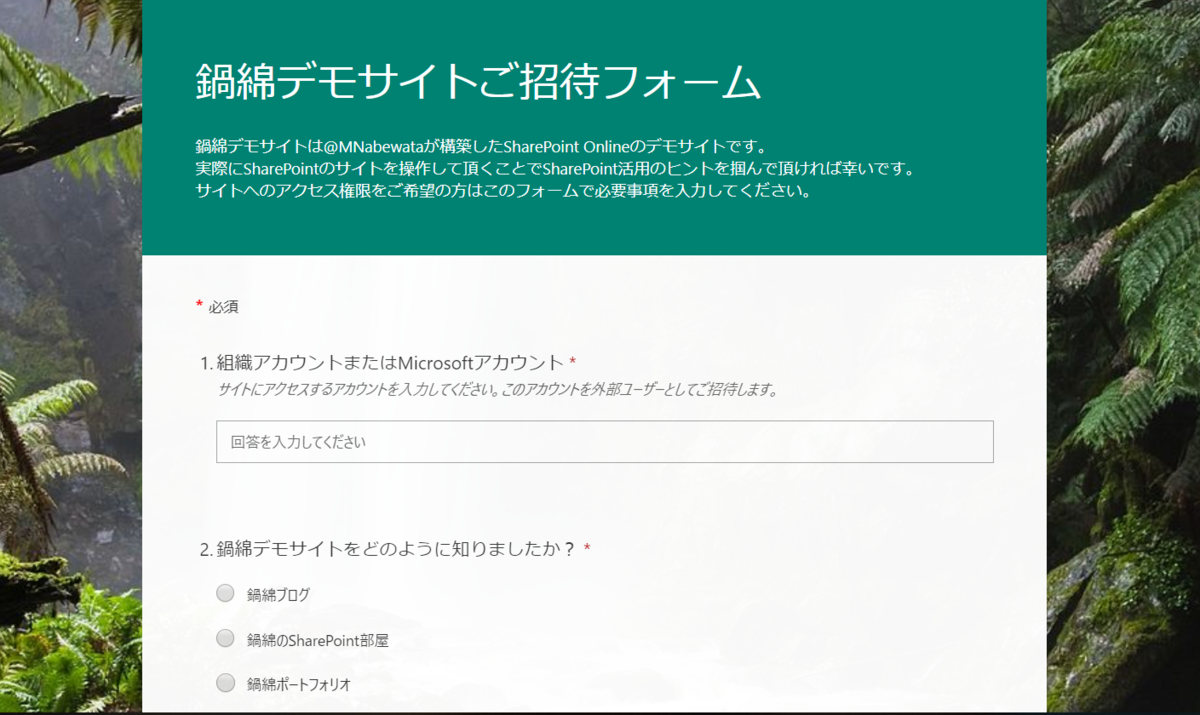Choose the 鍋綿のSharePoint部屋 option

(225, 638)
